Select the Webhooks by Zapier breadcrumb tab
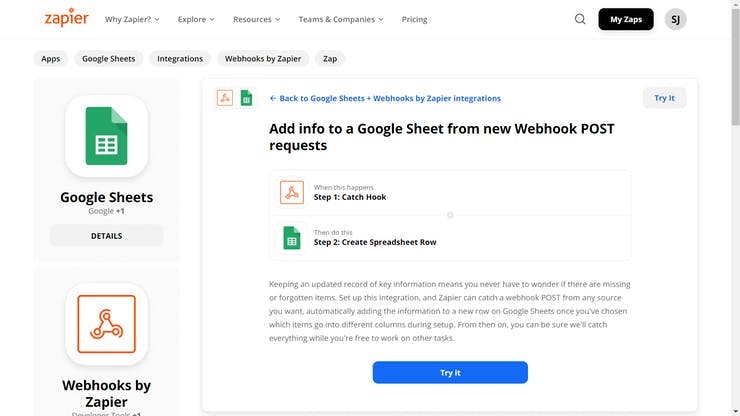 [x=262, y=59]
